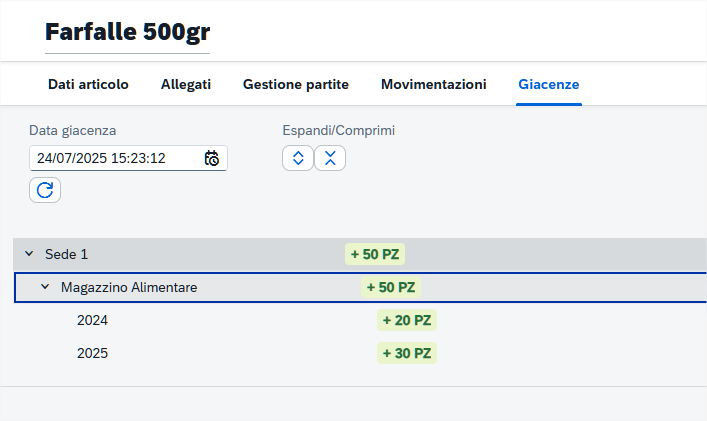Select the 2024 batch row
This screenshot has width=707, height=421.
[360, 320]
